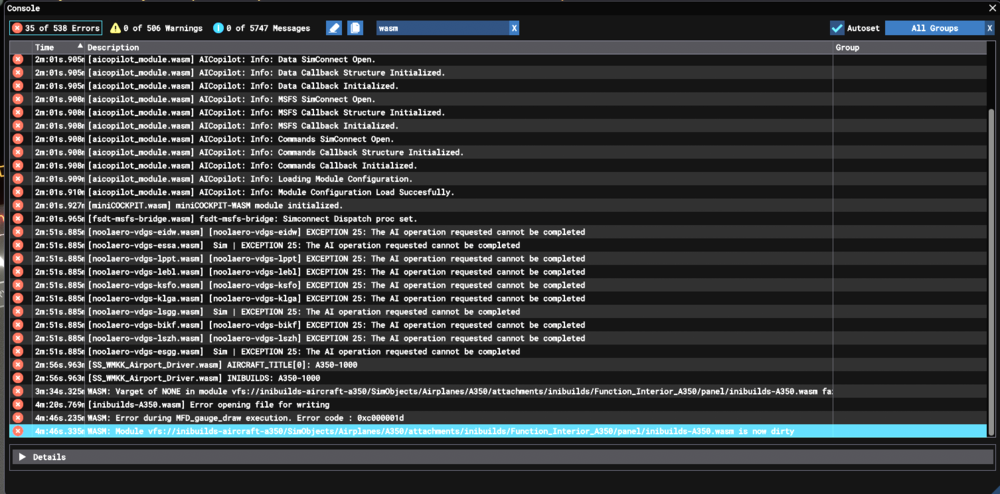Click error icon of fsdt-msfs-bridge row

click(x=18, y=218)
